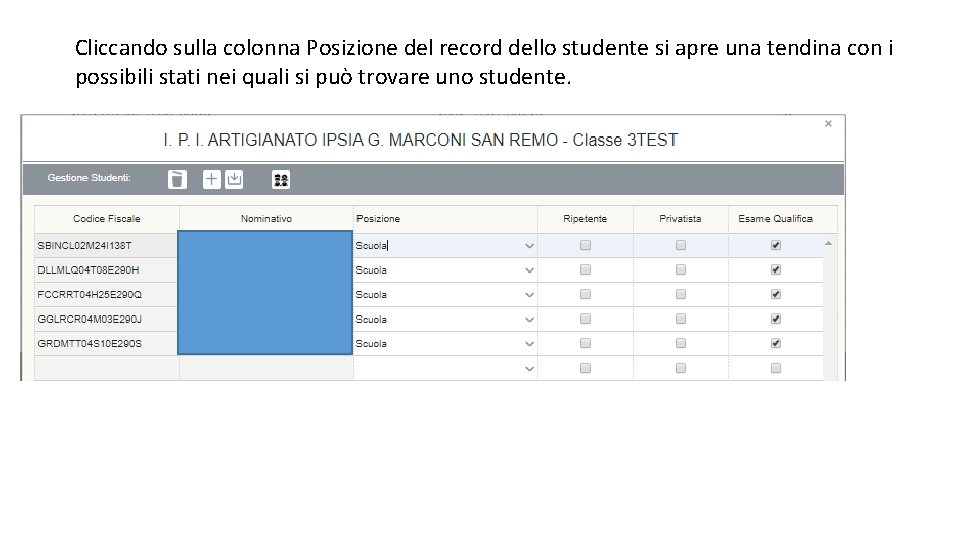Uncheck Esame Qualifica for FCCRRT04H25E290Q
This screenshot has width=960, height=540.
[776, 295]
